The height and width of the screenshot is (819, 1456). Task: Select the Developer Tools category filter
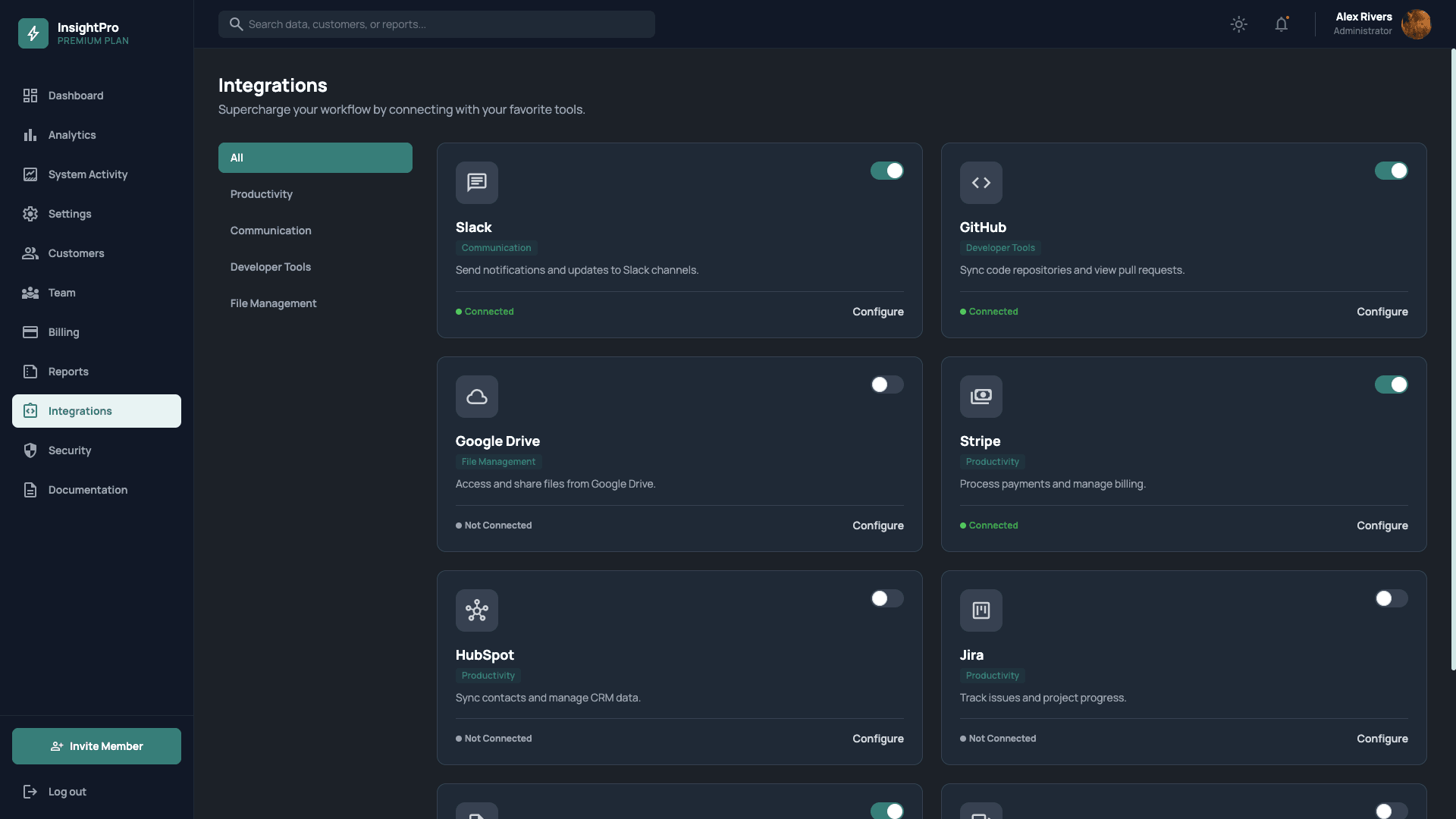(x=270, y=266)
